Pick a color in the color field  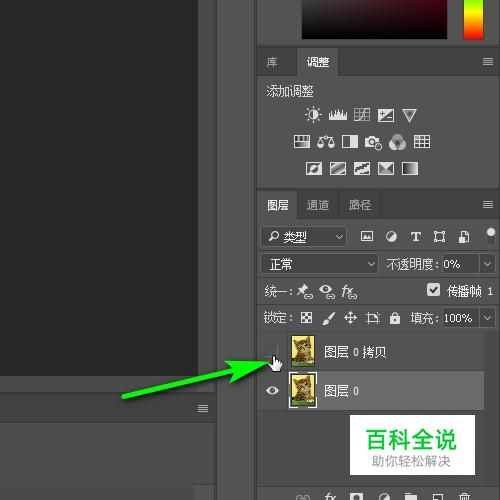[x=374, y=19]
